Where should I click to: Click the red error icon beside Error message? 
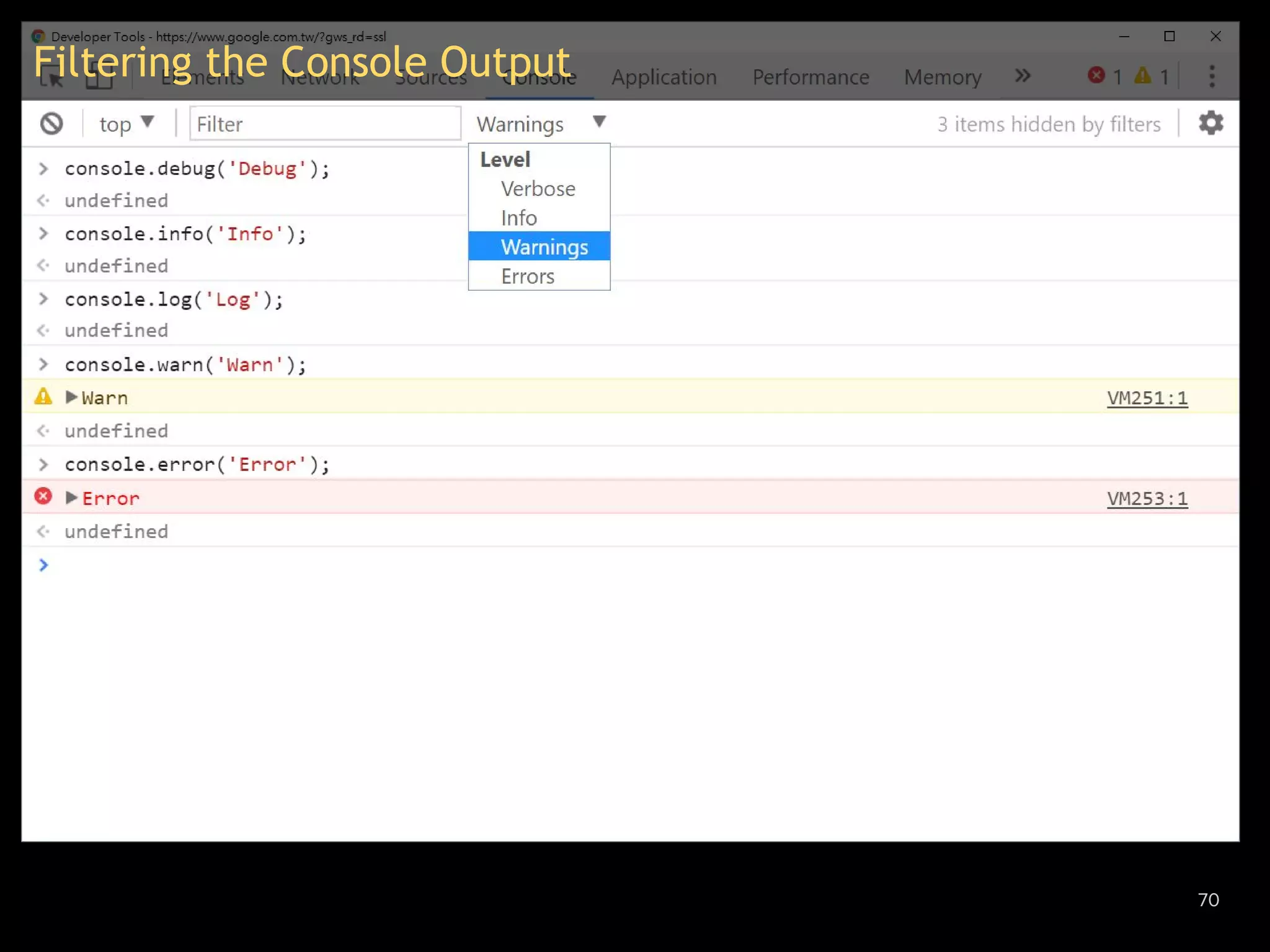pyautogui.click(x=43, y=496)
